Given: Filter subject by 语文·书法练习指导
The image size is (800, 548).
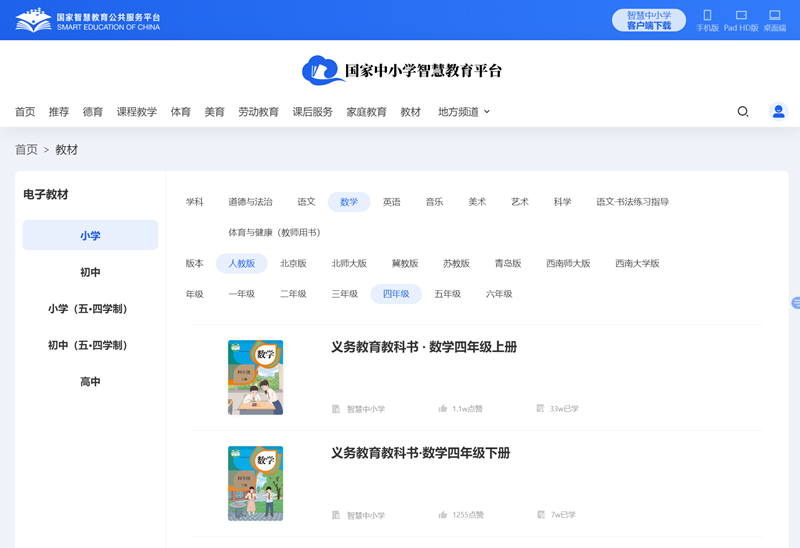Looking at the screenshot, I should [632, 202].
